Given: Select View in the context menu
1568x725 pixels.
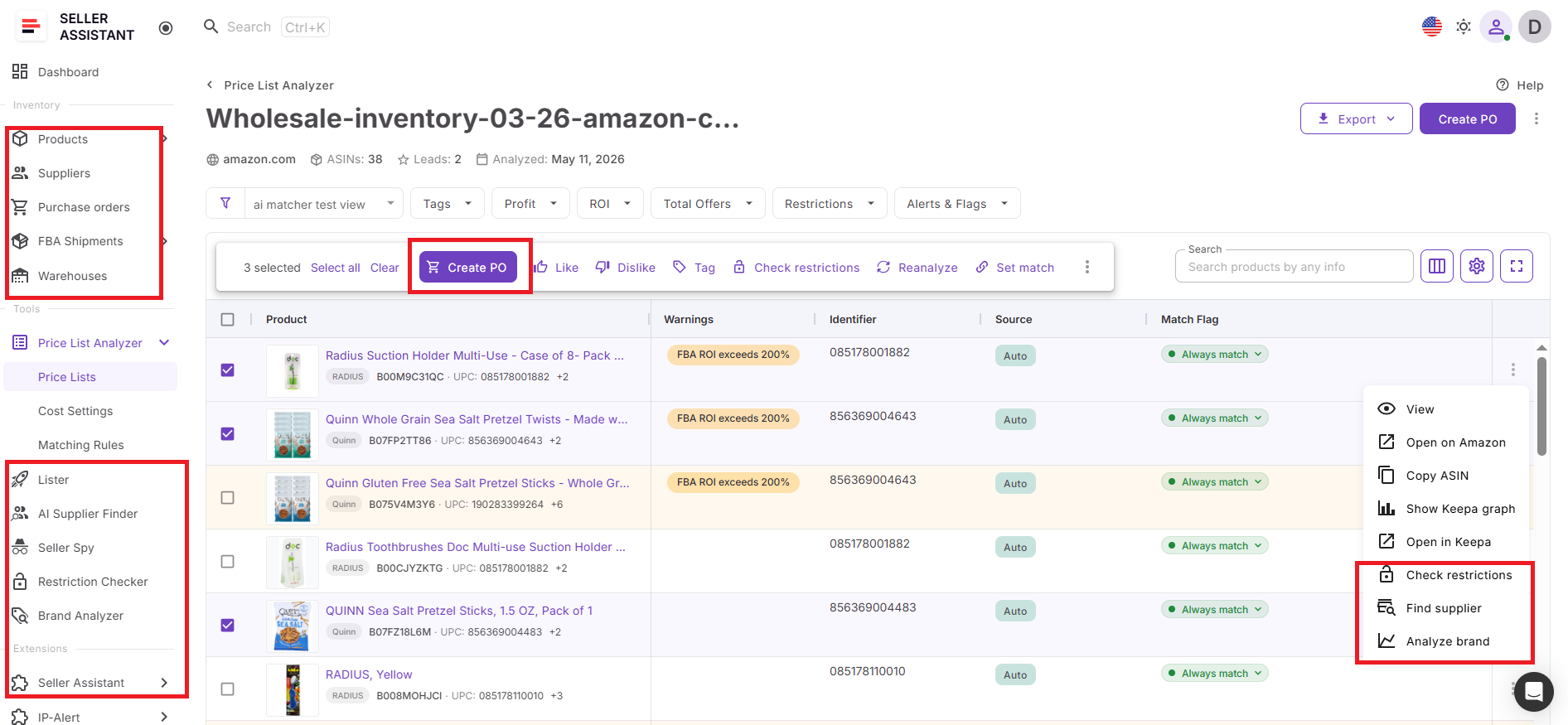Looking at the screenshot, I should (1446, 409).
